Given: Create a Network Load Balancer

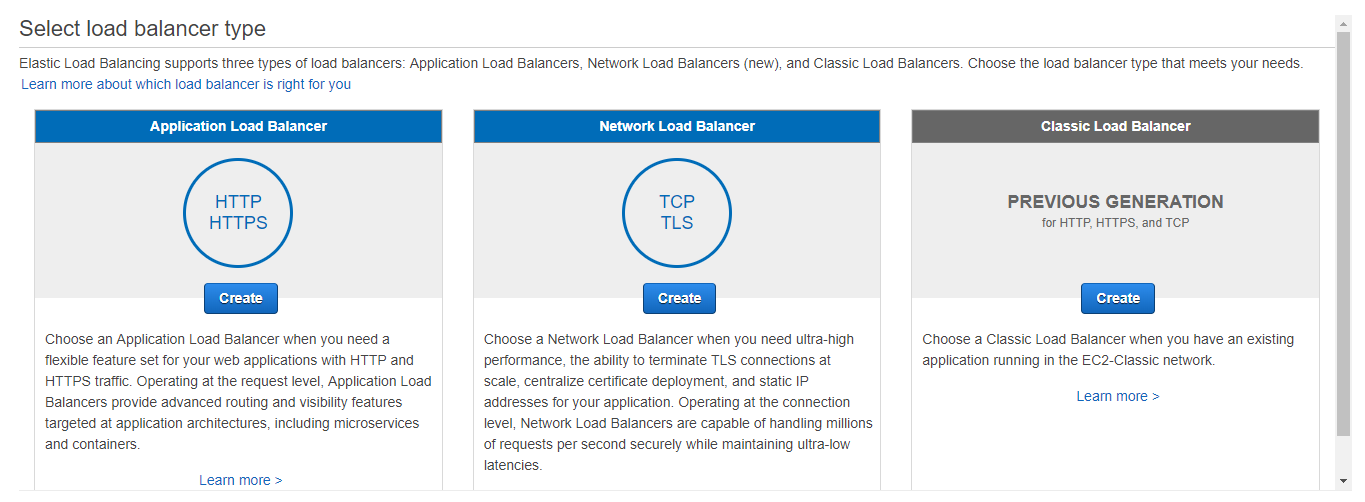Looking at the screenshot, I should tap(680, 298).
